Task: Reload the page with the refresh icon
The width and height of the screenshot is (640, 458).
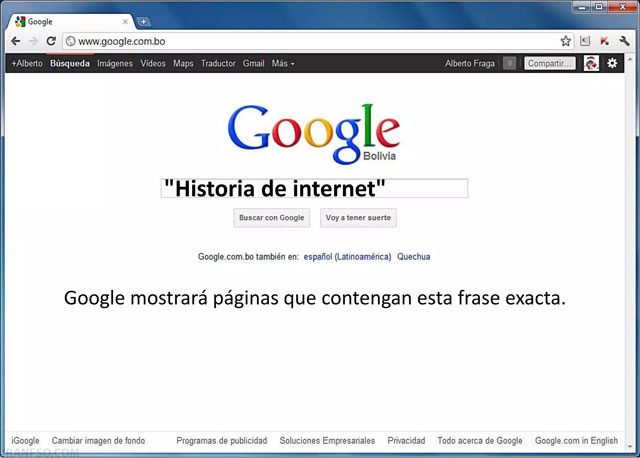Action: pos(51,41)
